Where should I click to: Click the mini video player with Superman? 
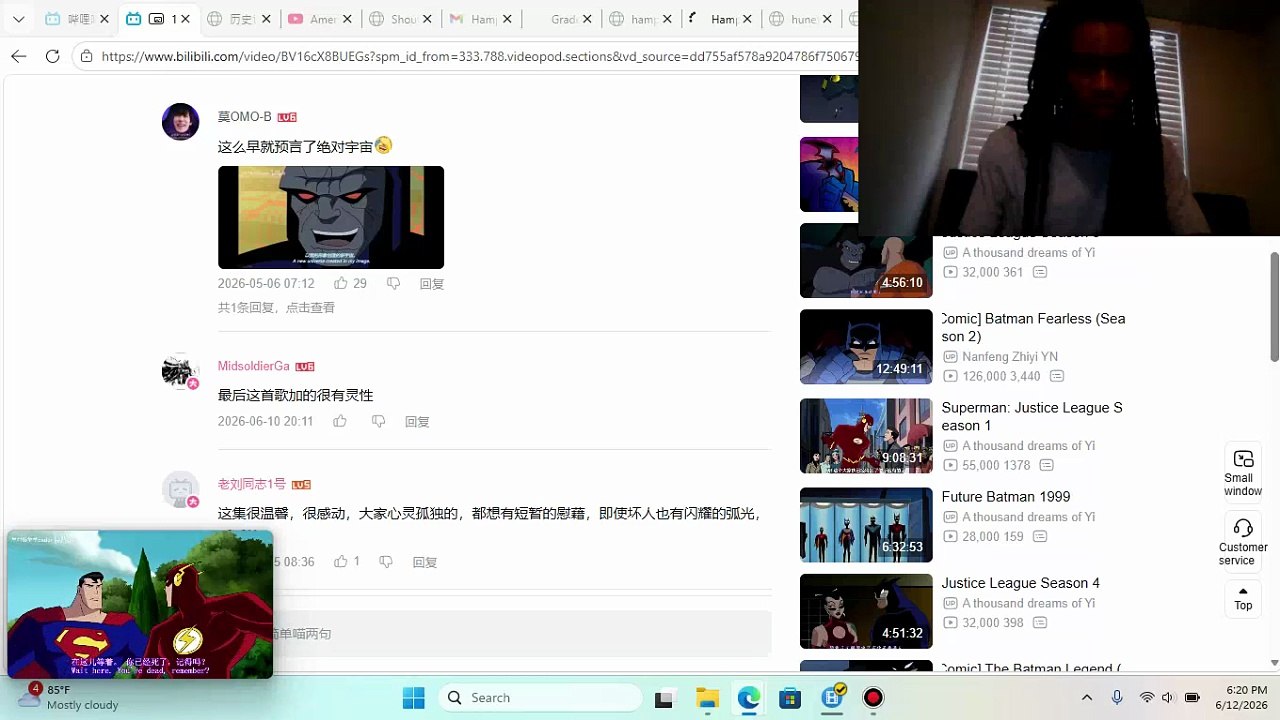[139, 605]
